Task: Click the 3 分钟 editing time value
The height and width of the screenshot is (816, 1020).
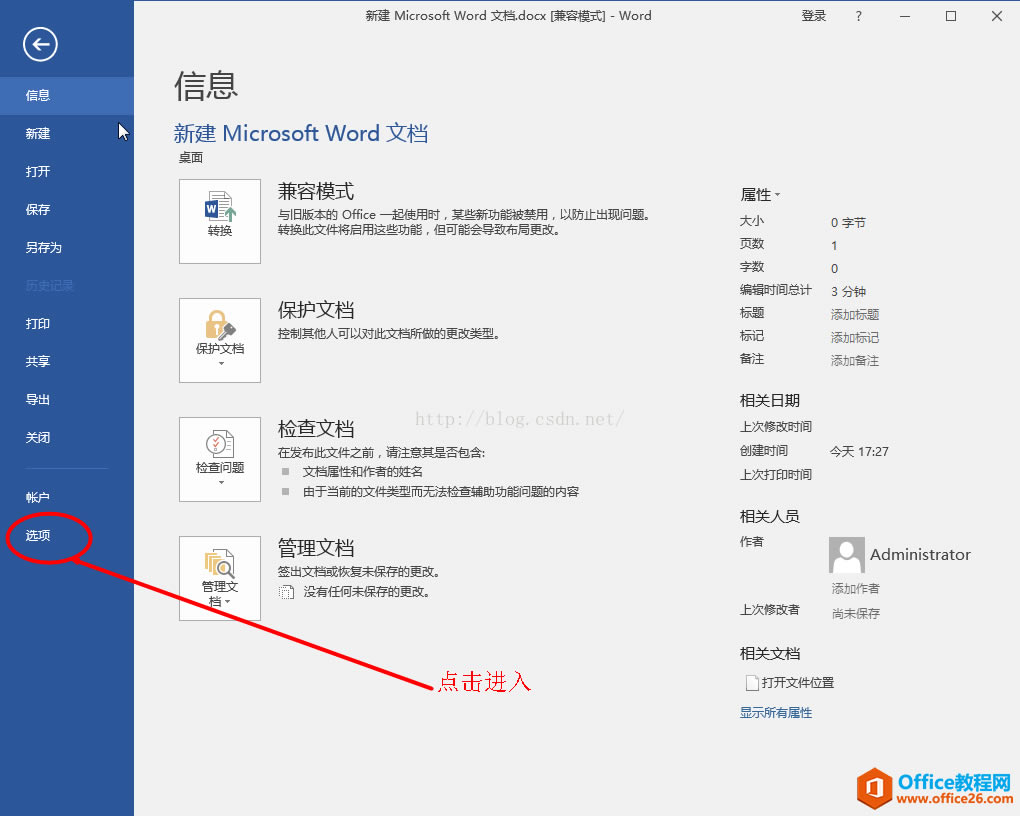Action: pyautogui.click(x=848, y=292)
